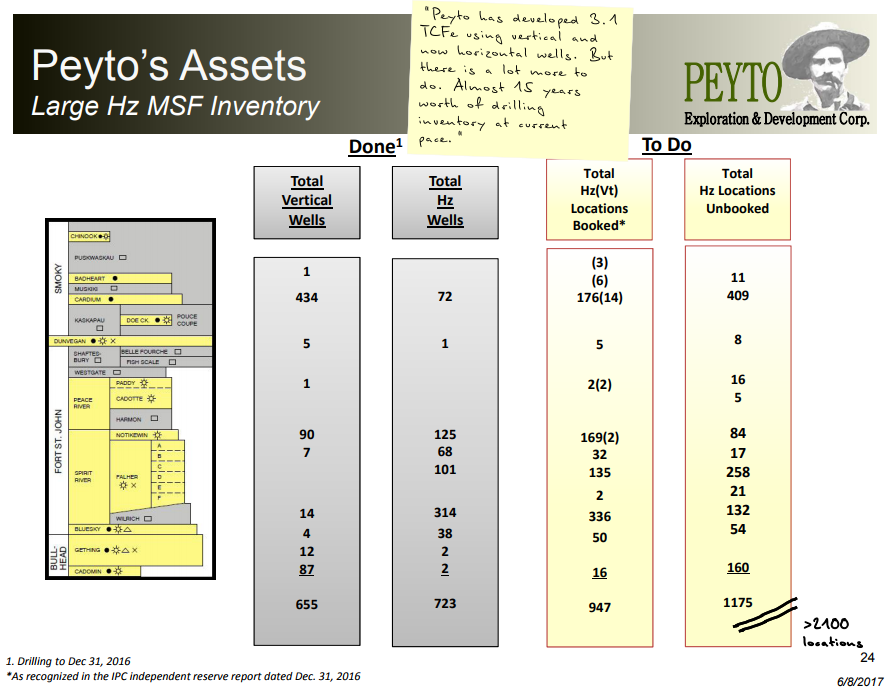Click the Hz wells value 68

(445, 452)
